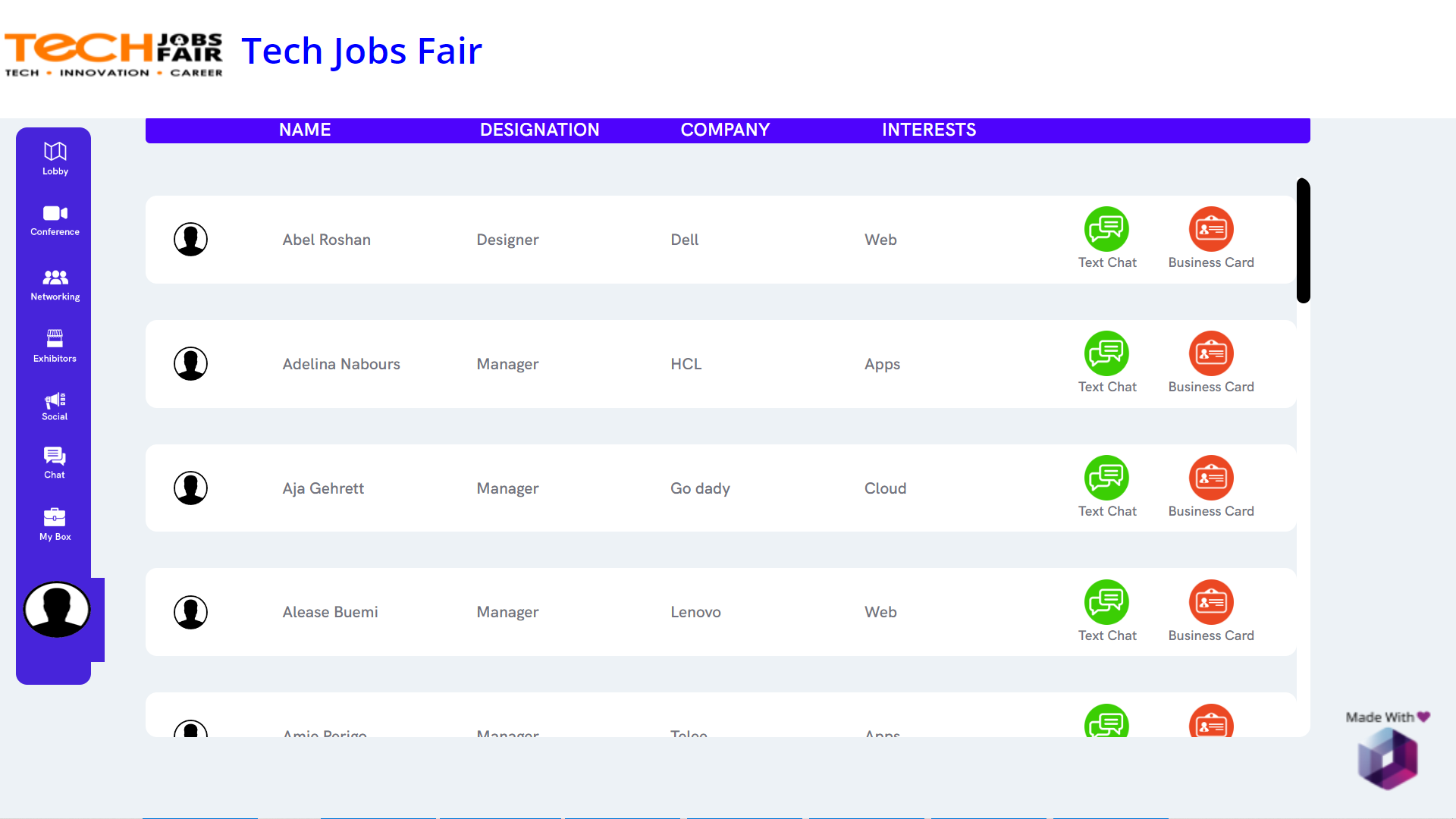
Task: Click the COMPANY column header
Action: pyautogui.click(x=725, y=130)
